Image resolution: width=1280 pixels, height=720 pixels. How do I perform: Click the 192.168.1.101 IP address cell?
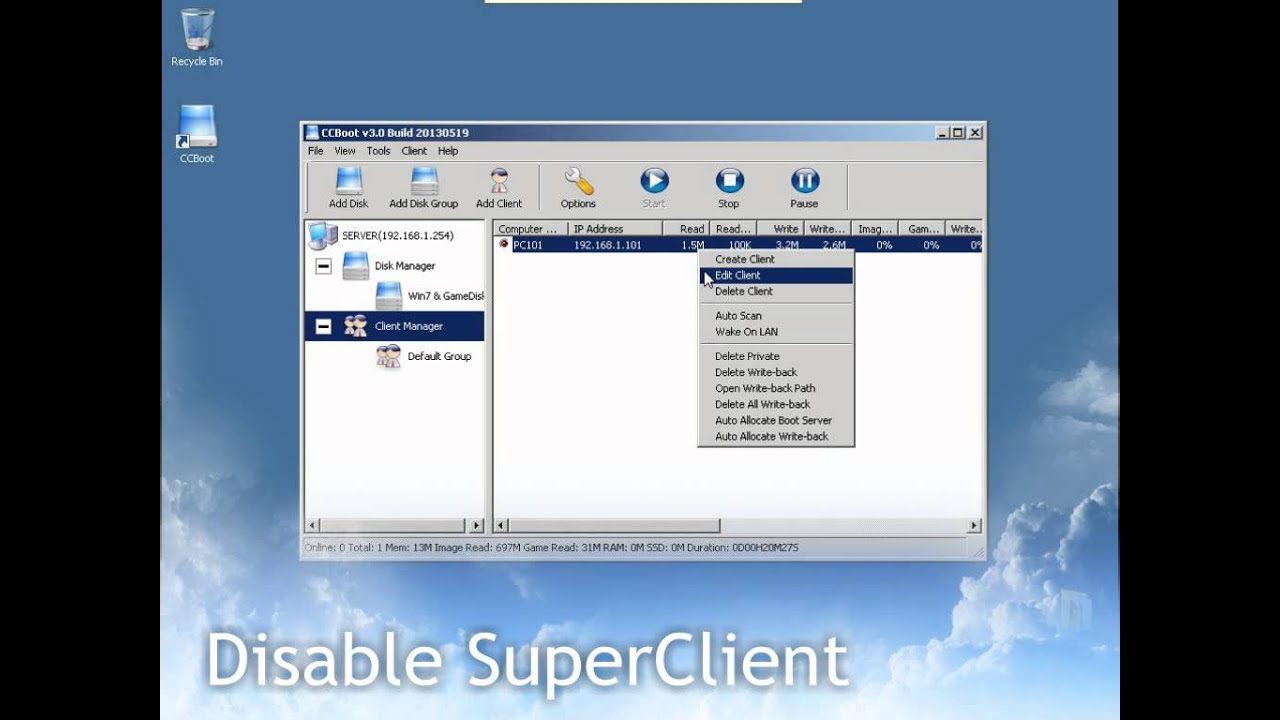[608, 245]
